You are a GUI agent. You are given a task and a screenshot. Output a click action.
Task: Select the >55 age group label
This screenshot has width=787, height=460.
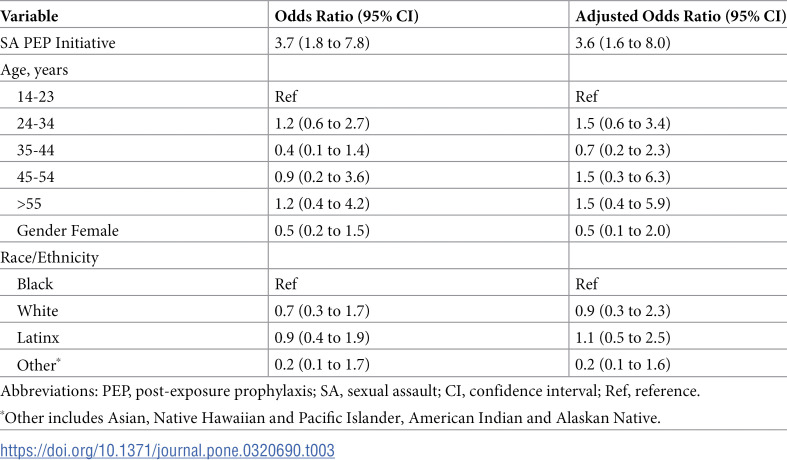(29, 203)
